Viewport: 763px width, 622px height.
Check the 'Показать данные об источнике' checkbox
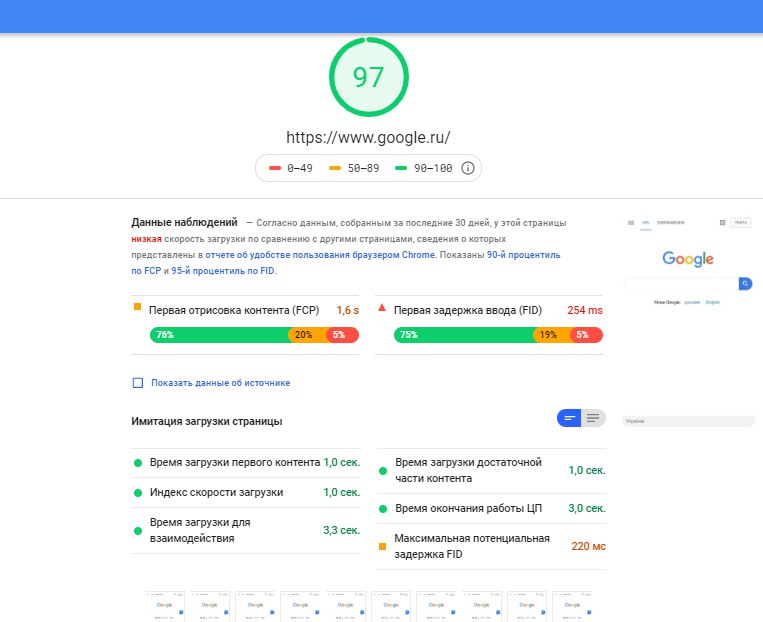138,383
